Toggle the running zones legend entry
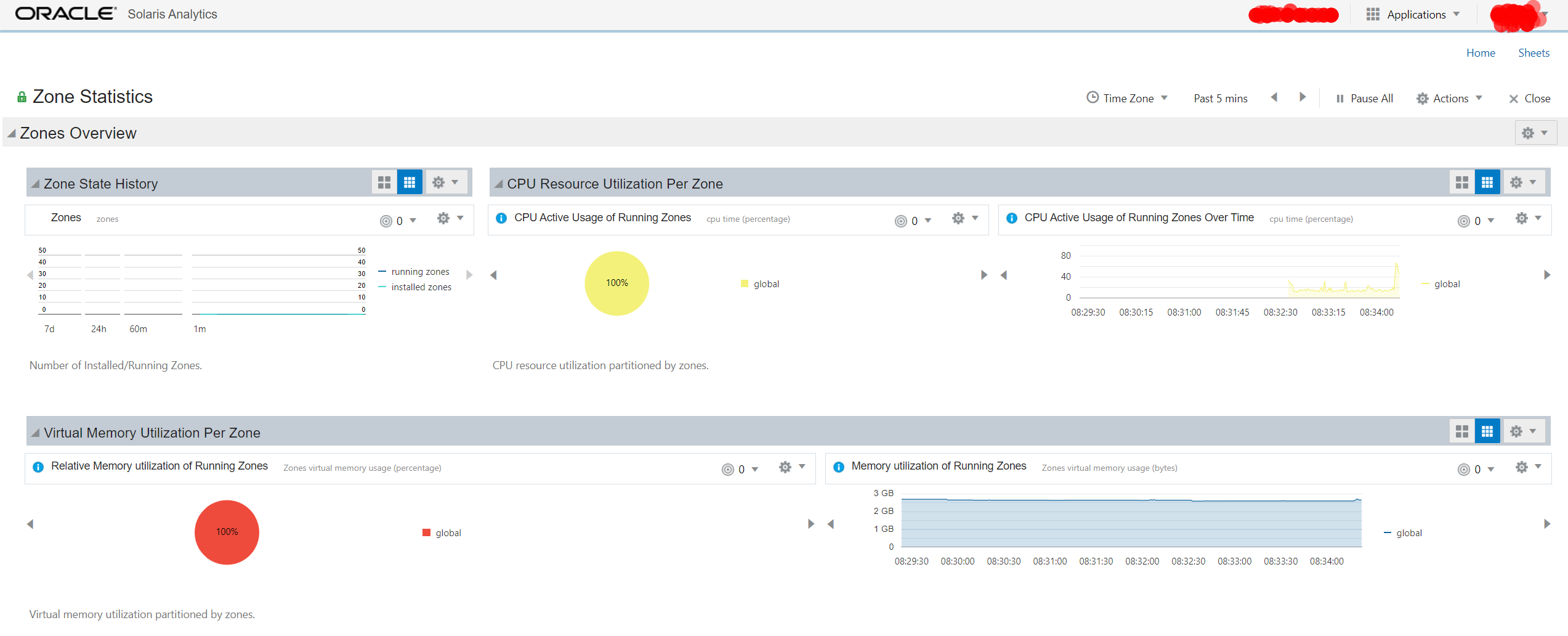The image size is (1568, 636). 414,272
